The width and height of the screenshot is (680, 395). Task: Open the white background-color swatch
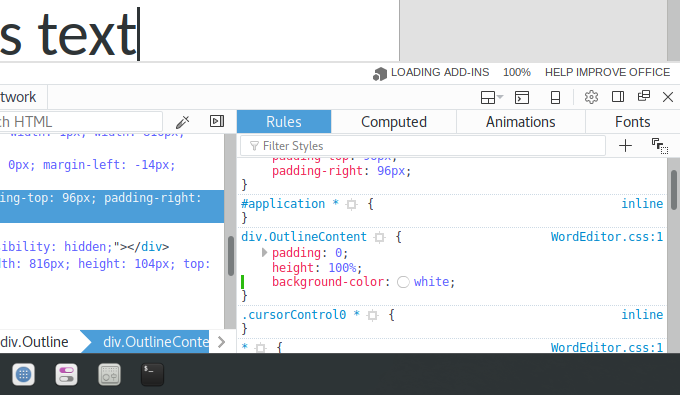pos(403,282)
